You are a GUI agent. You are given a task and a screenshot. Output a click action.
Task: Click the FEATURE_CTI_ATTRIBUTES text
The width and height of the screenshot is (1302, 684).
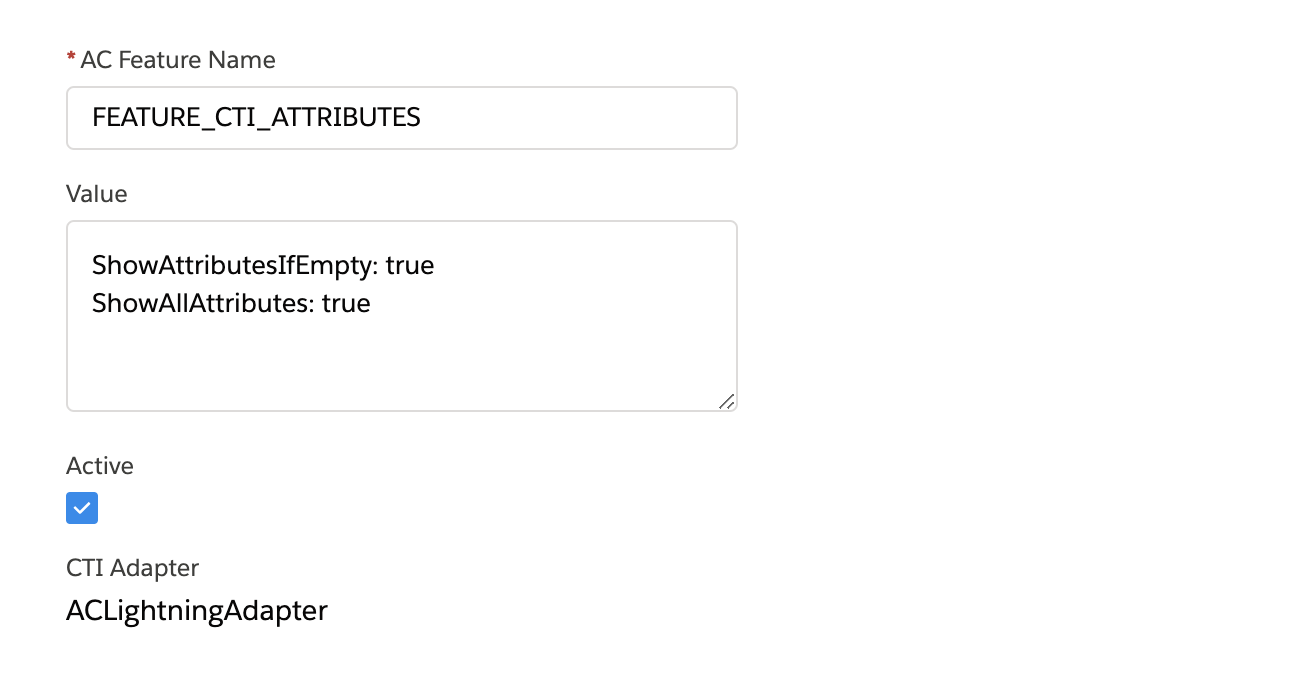[256, 118]
